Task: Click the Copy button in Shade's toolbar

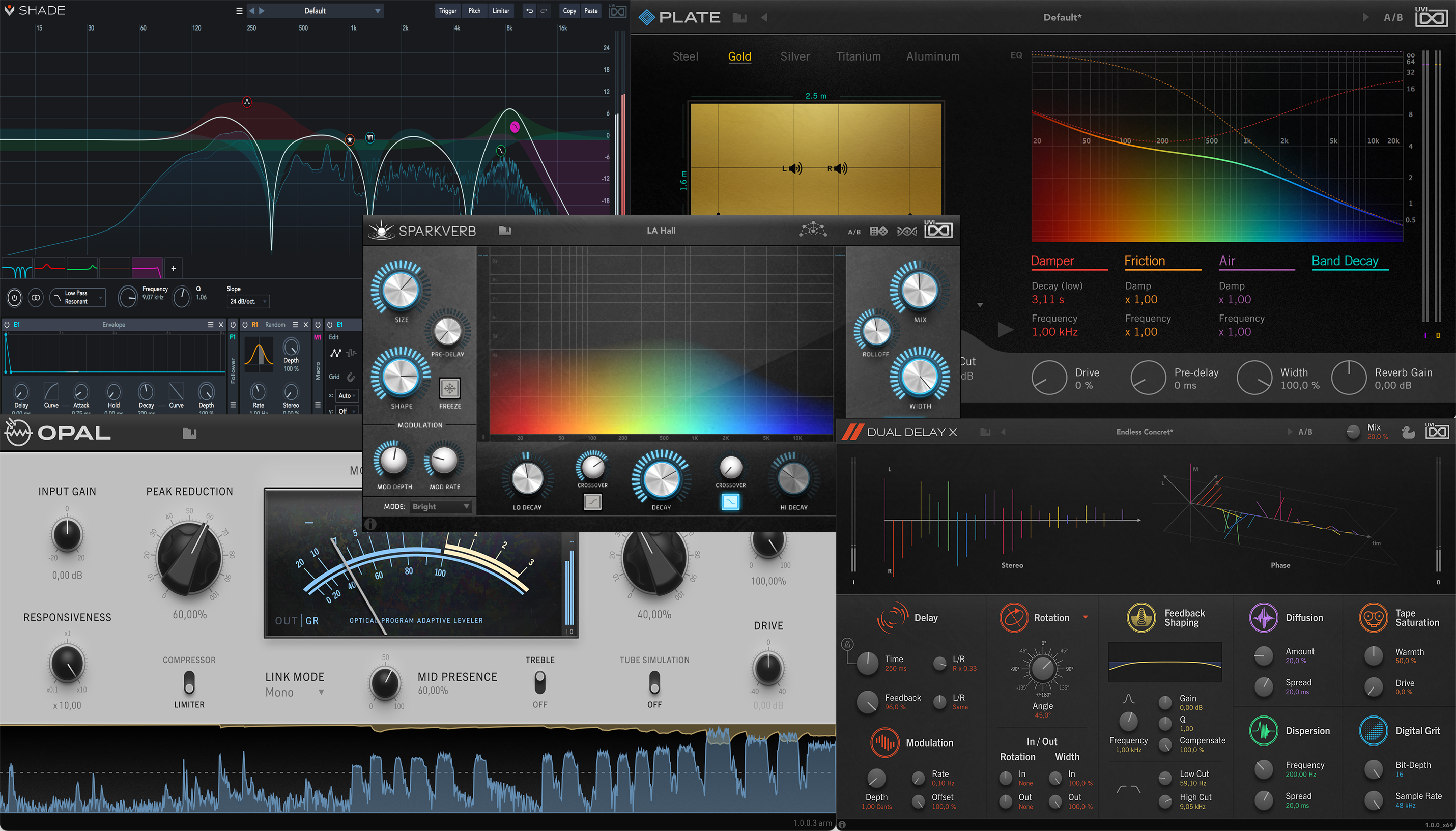Action: [x=569, y=10]
